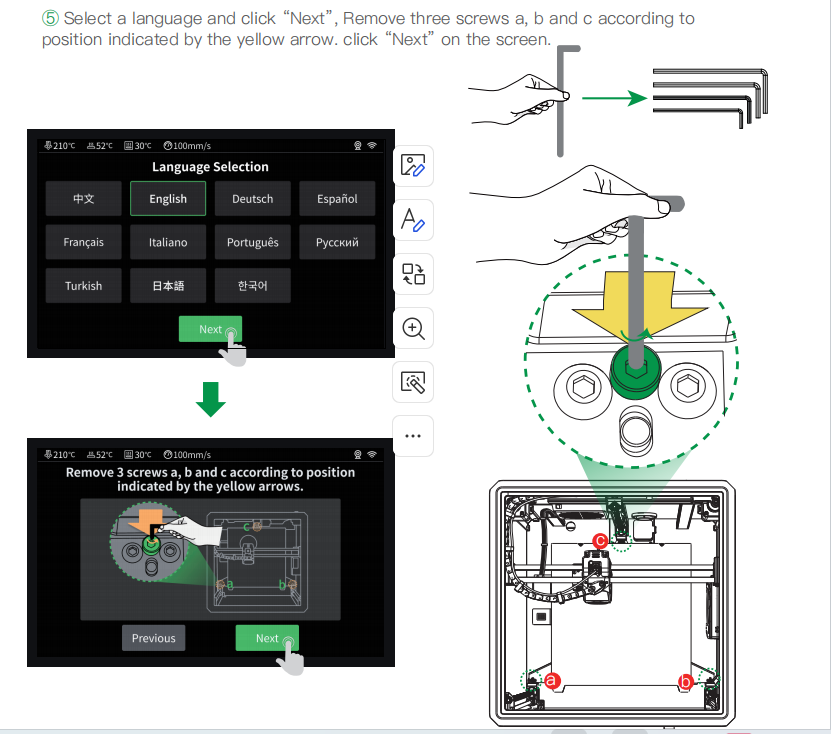Select the edit text tool with letter A
This screenshot has width=831, height=734.
[x=414, y=220]
